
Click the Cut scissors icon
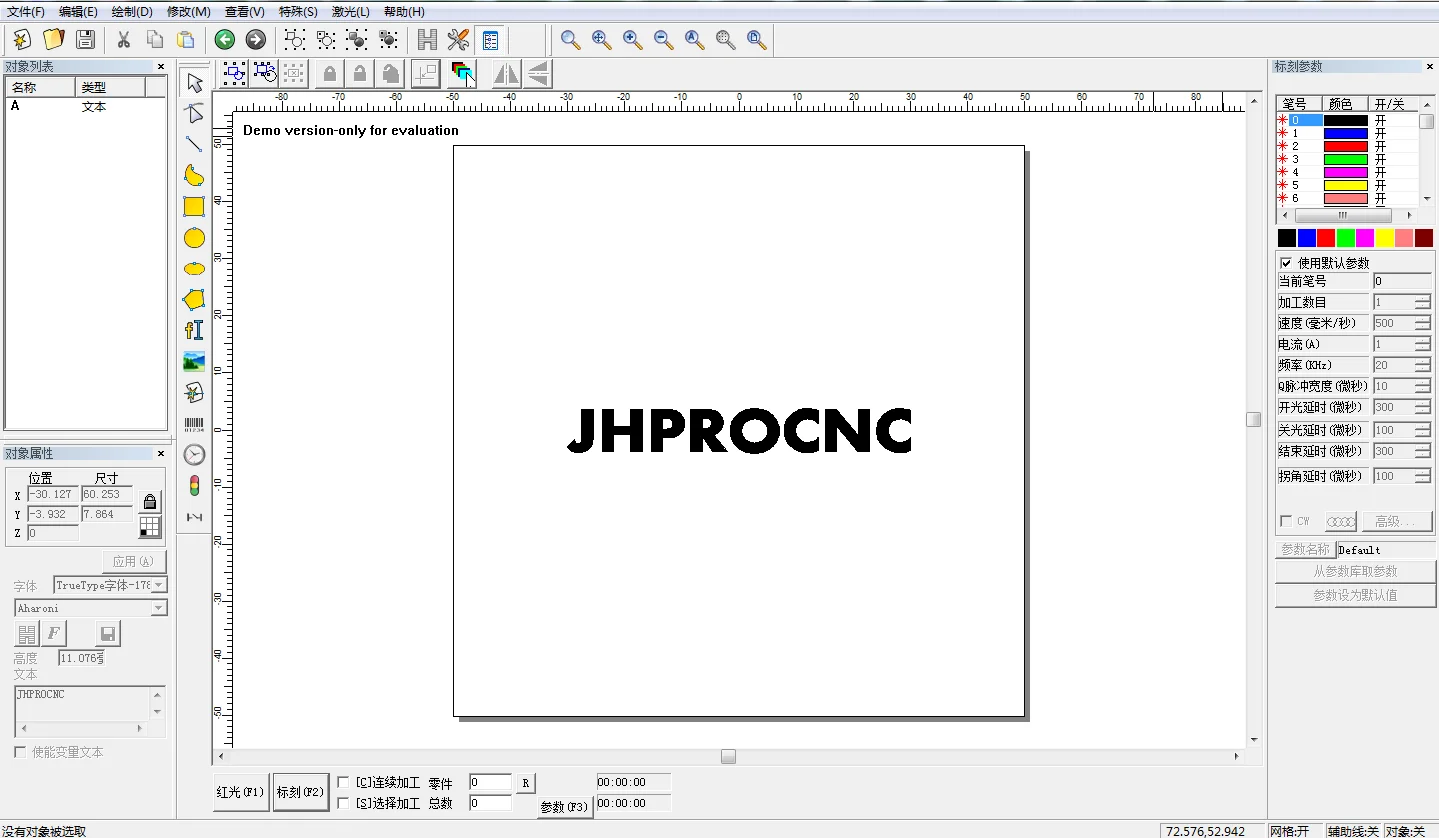click(124, 39)
